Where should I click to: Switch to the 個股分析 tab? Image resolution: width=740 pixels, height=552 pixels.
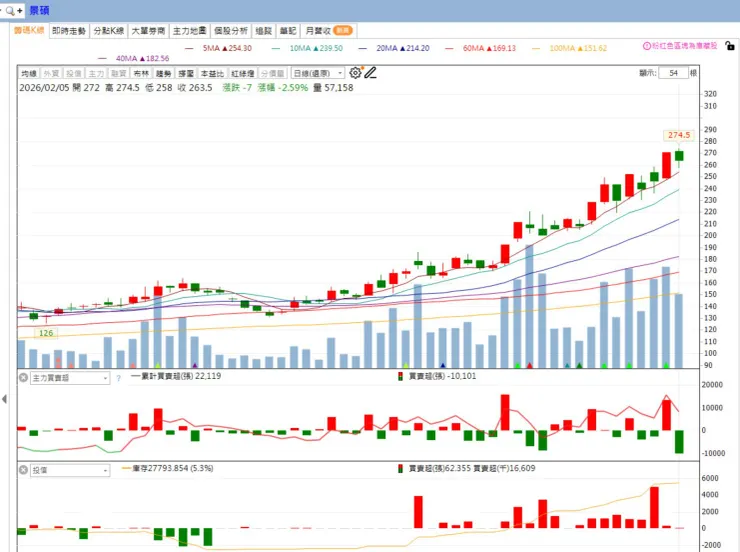231,31
